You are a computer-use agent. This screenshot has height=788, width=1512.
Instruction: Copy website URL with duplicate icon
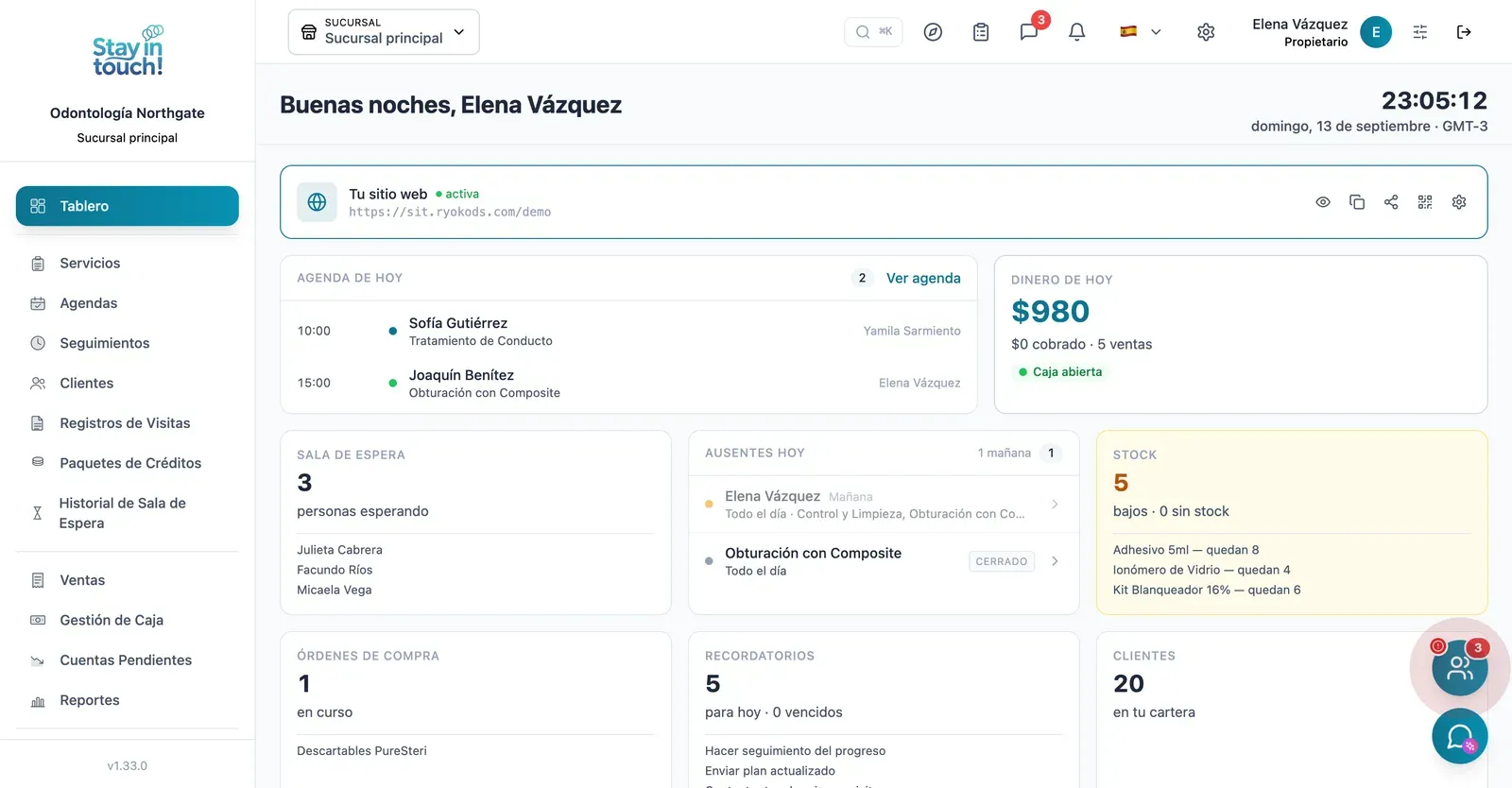tap(1357, 202)
